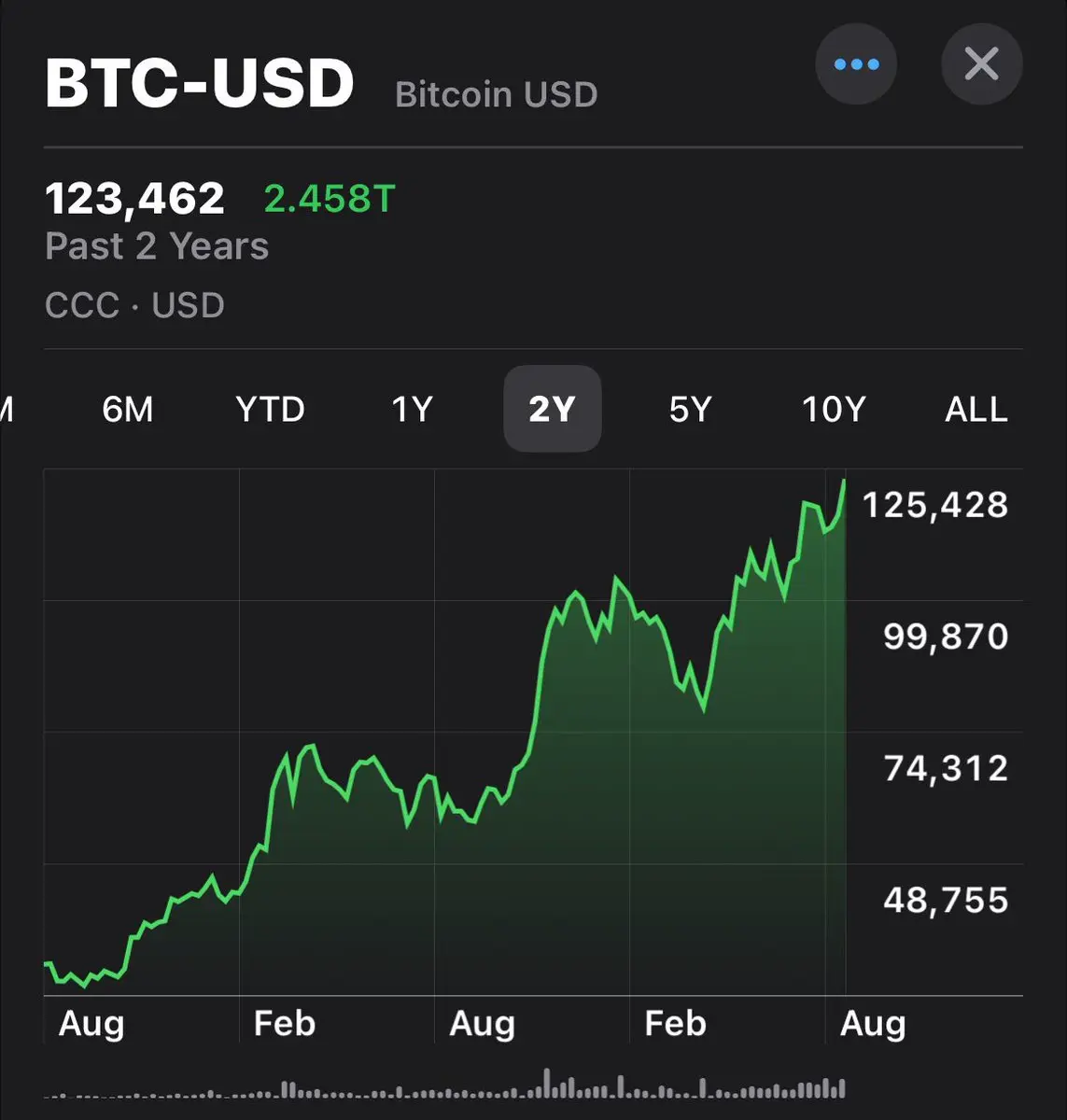Click the 125,428 axis label
The image size is (1067, 1120).
[935, 505]
